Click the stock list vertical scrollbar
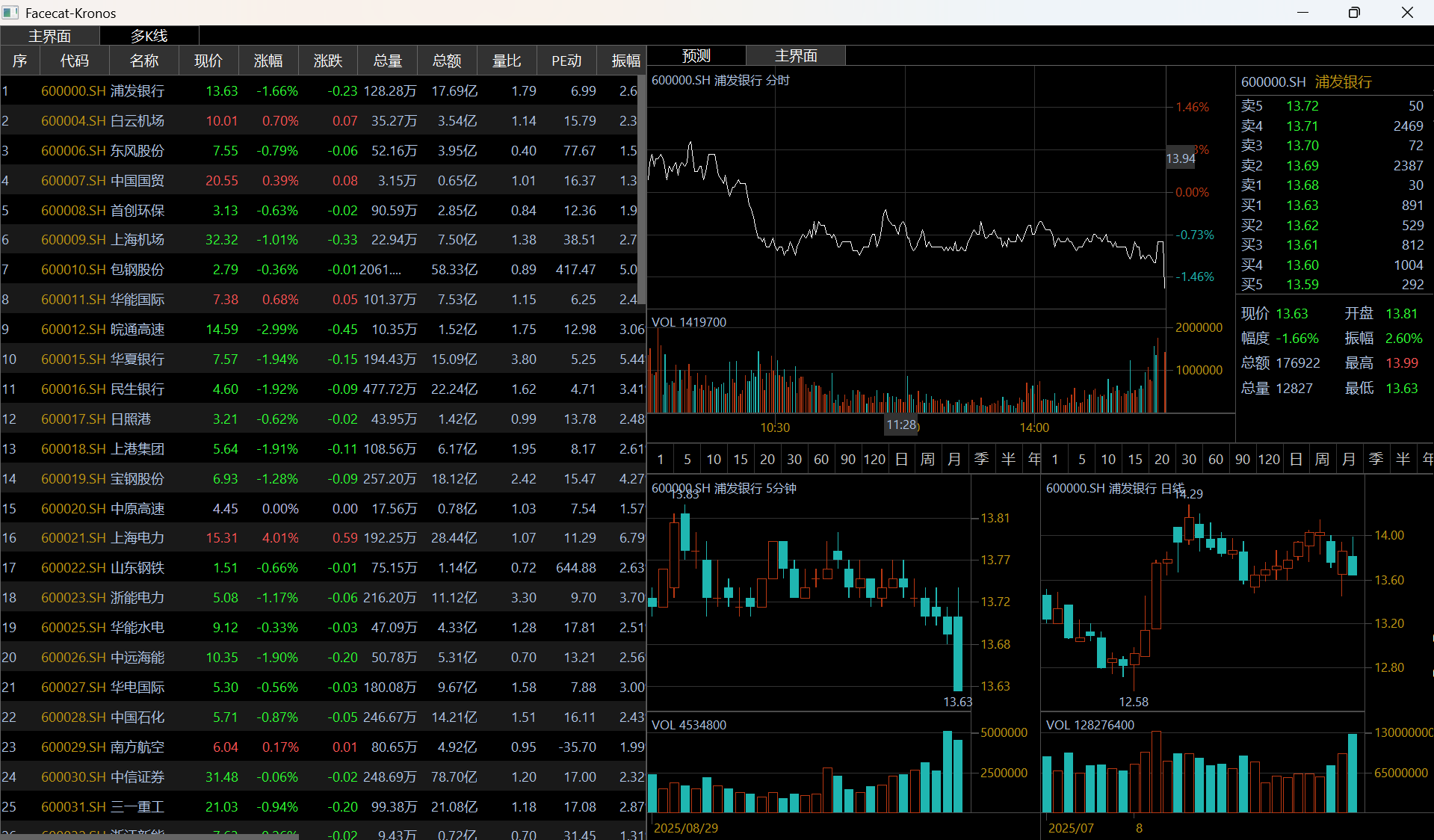 pyautogui.click(x=641, y=187)
